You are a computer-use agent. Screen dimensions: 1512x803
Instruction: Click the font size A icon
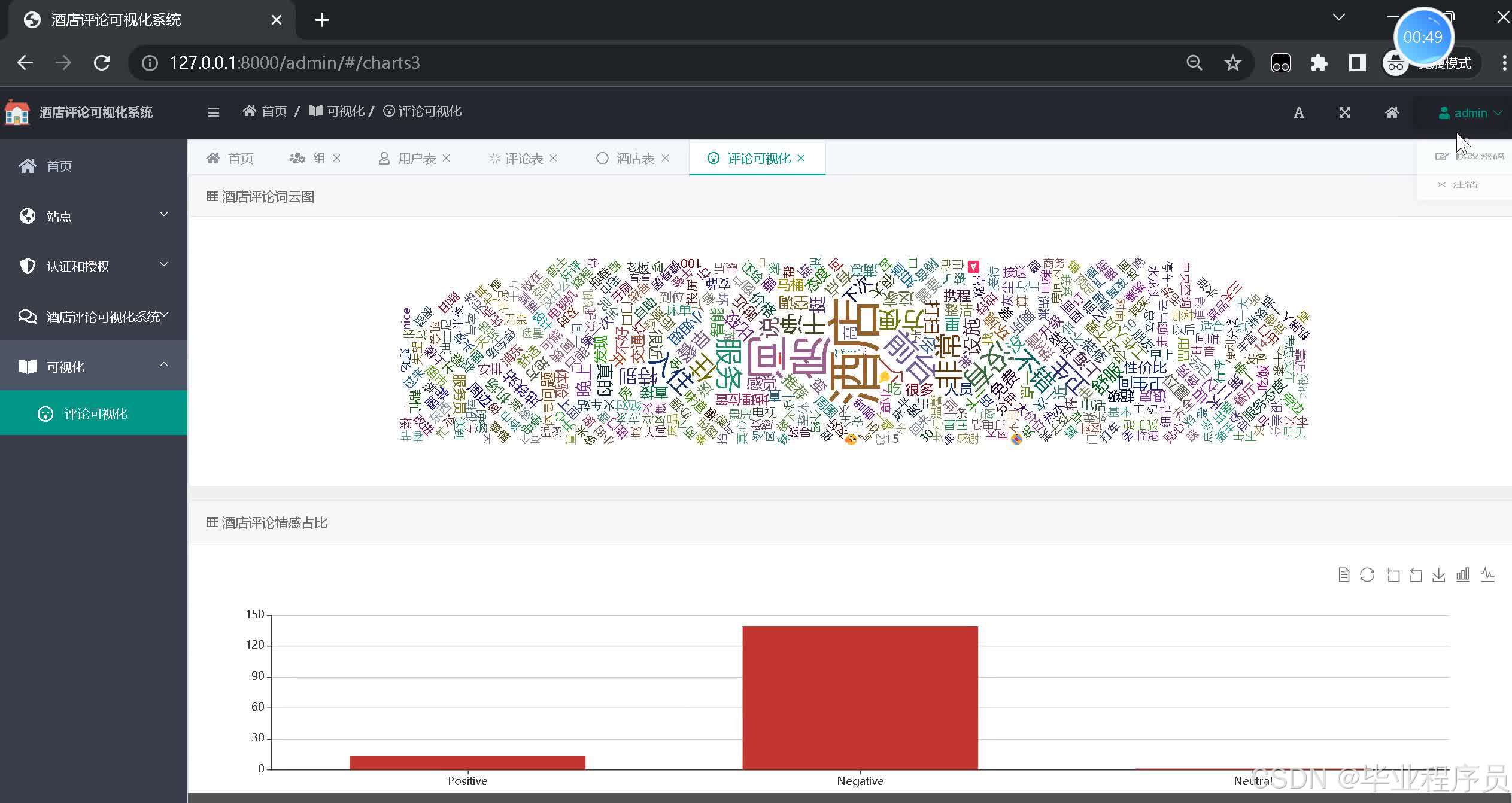click(1298, 112)
